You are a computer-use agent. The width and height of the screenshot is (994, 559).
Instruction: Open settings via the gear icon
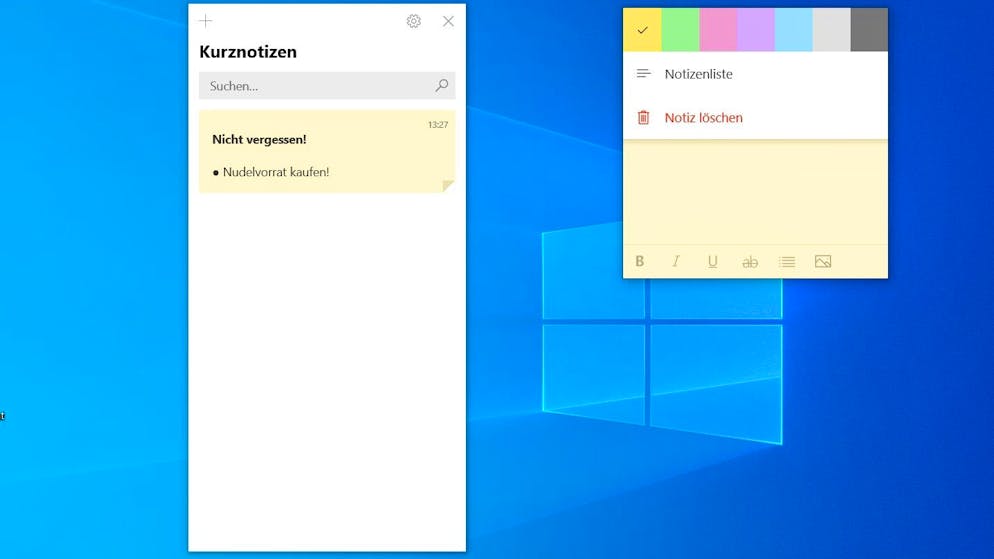[x=414, y=21]
